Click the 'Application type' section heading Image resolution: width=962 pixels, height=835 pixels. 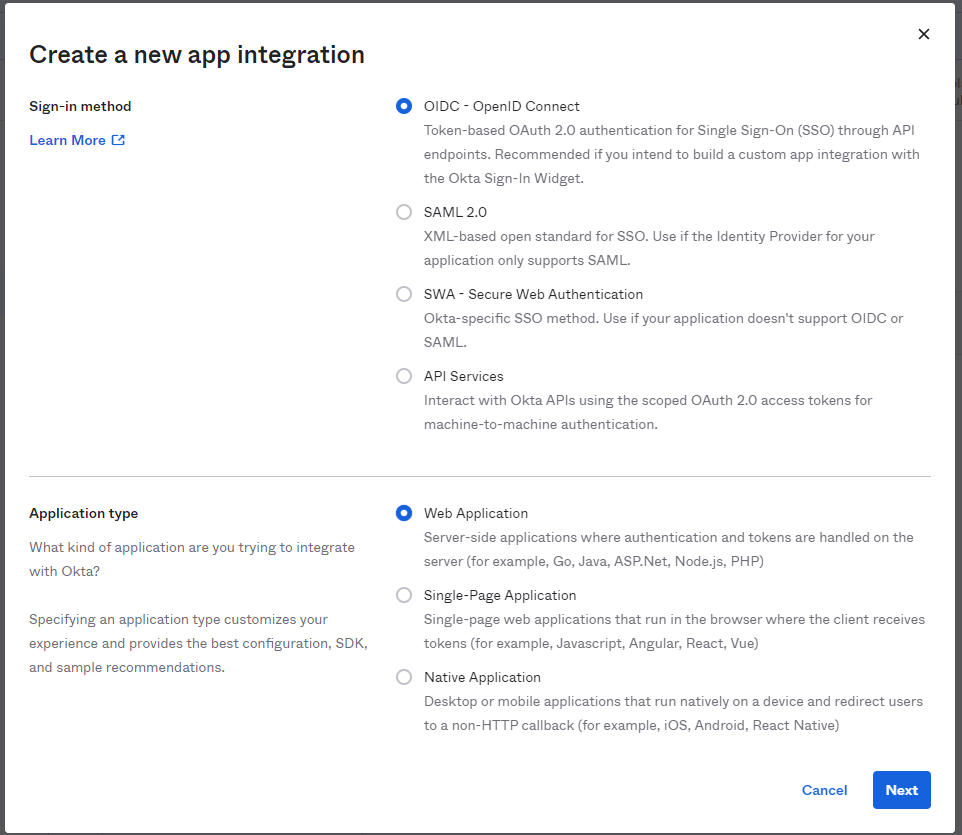(x=84, y=513)
